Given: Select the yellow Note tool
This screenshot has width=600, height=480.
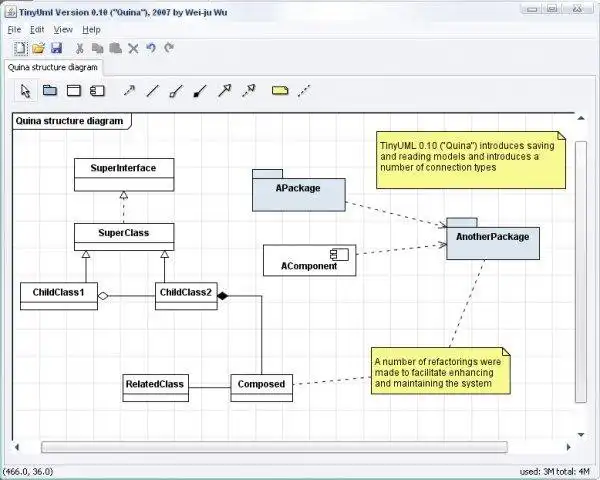Looking at the screenshot, I should 280,91.
